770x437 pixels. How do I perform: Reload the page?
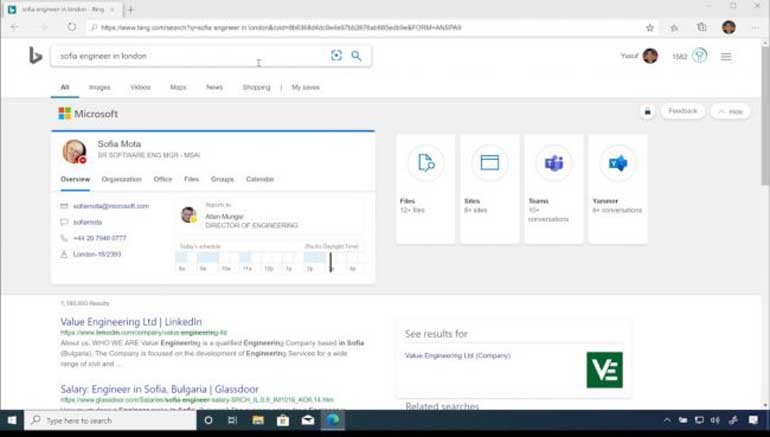[x=72, y=27]
